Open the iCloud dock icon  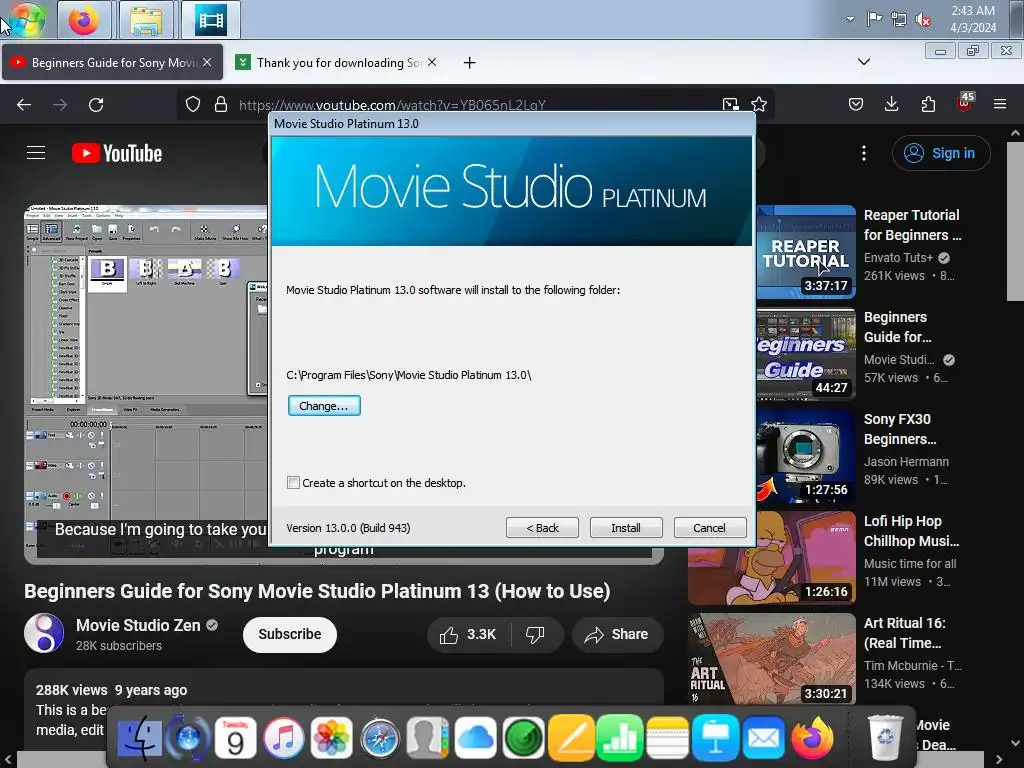(475, 738)
